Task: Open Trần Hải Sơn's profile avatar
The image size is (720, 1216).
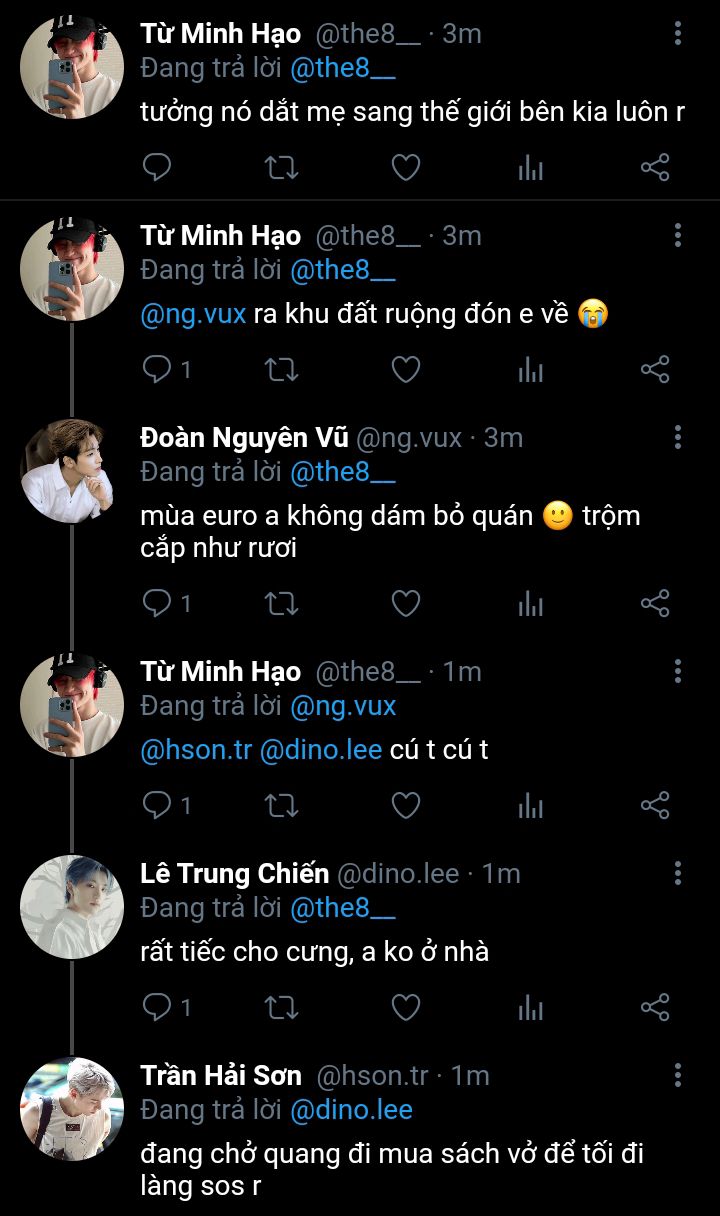Action: pos(72,1109)
